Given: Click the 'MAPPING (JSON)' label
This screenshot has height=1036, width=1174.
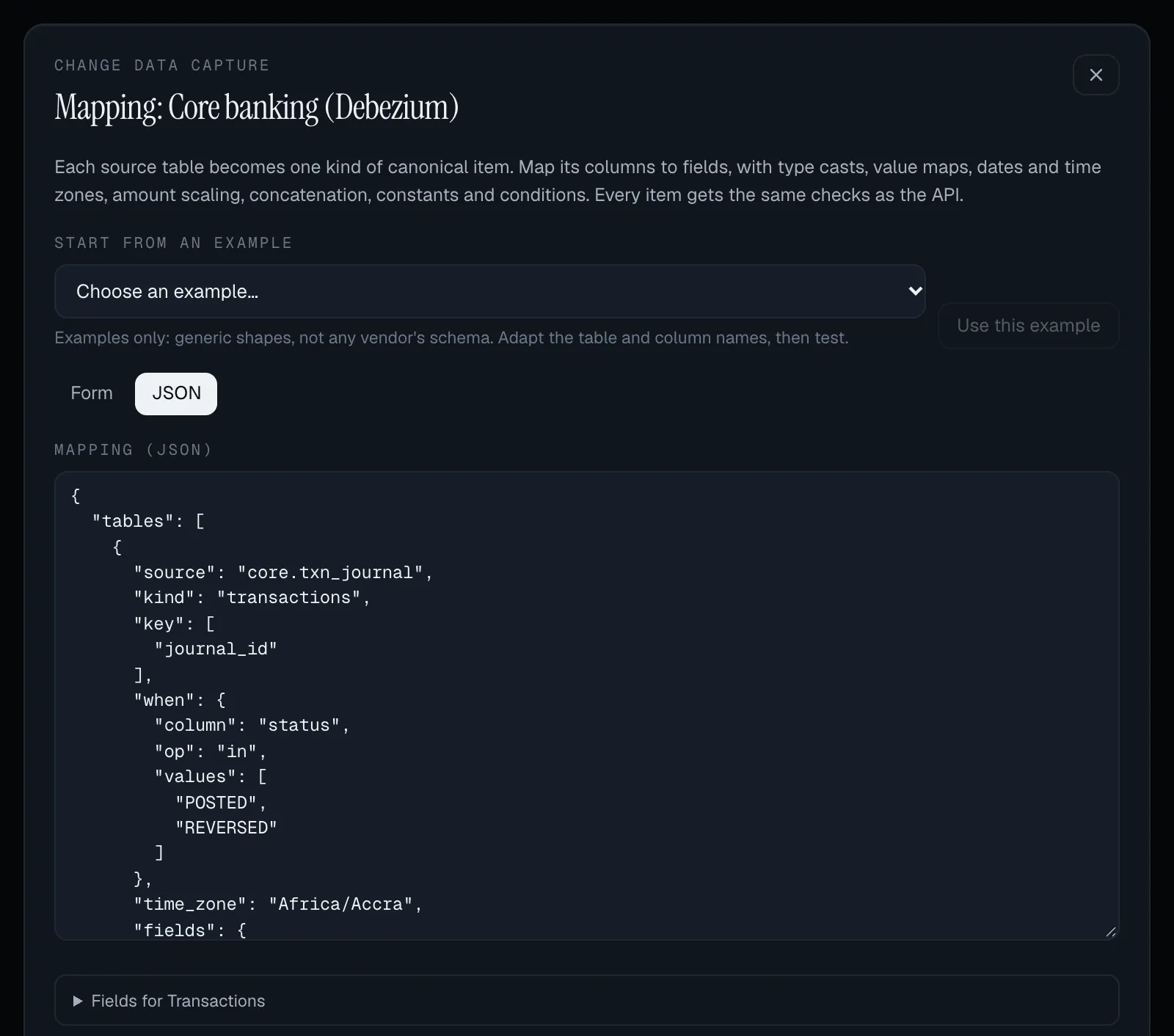Looking at the screenshot, I should pos(134,450).
